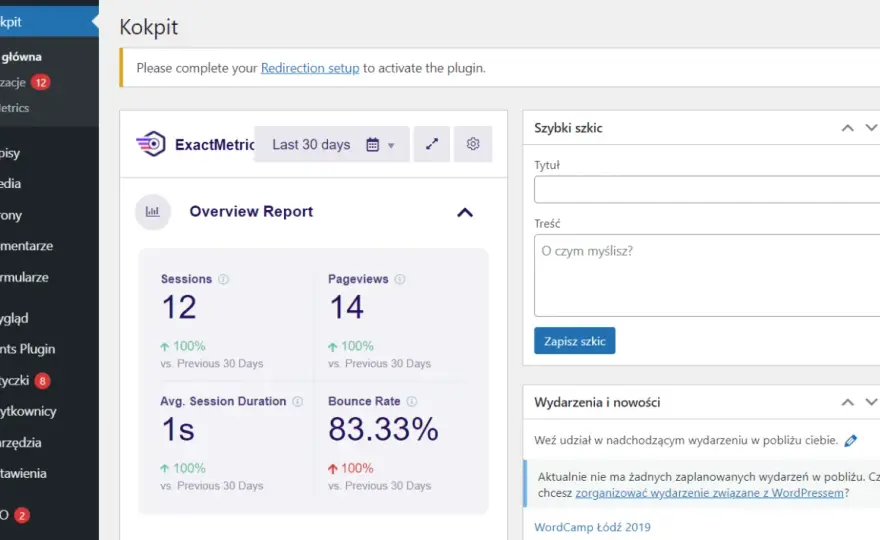Click the Wydarzenia i nowości widget title
The width and height of the screenshot is (880, 540).
[597, 402]
